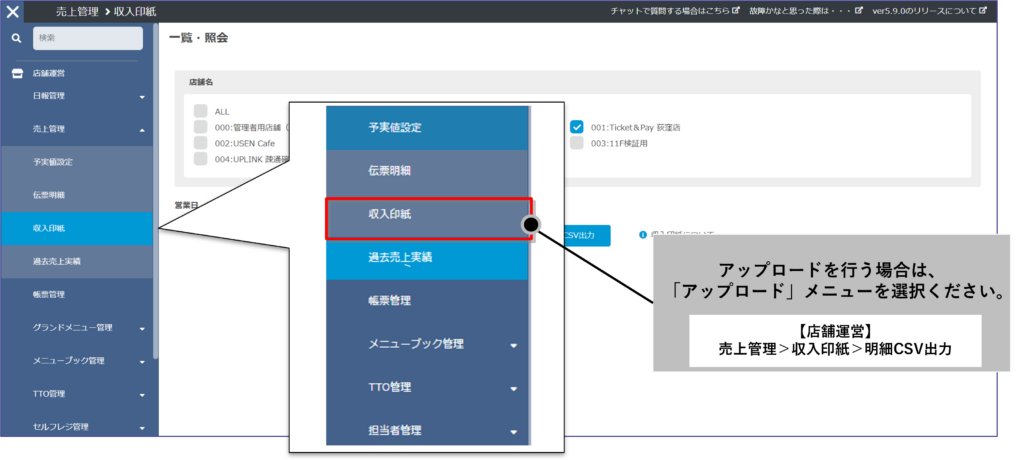
Task: Expand the セルフレジ管理 dropdown arrow
Action: (142, 429)
